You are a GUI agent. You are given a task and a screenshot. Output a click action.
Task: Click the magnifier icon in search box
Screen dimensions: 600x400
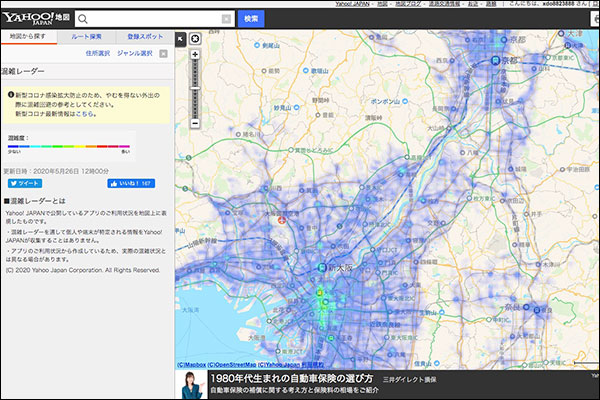pyautogui.click(x=83, y=19)
